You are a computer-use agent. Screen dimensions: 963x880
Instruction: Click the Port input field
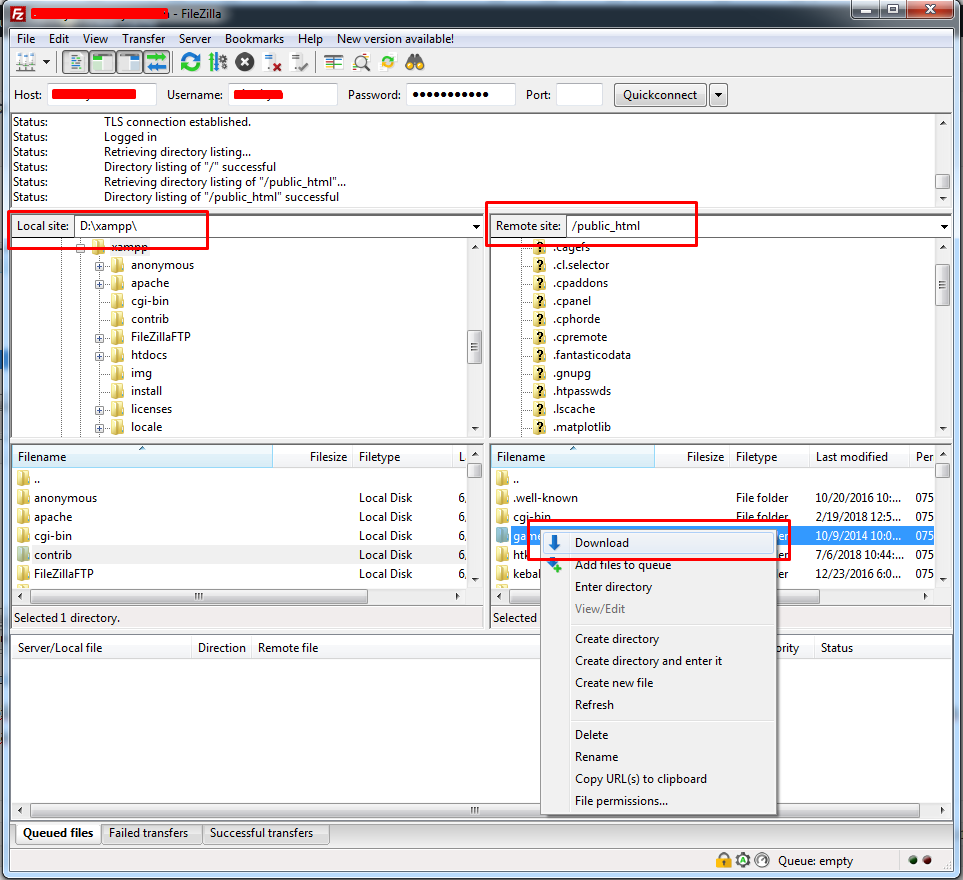click(x=579, y=95)
